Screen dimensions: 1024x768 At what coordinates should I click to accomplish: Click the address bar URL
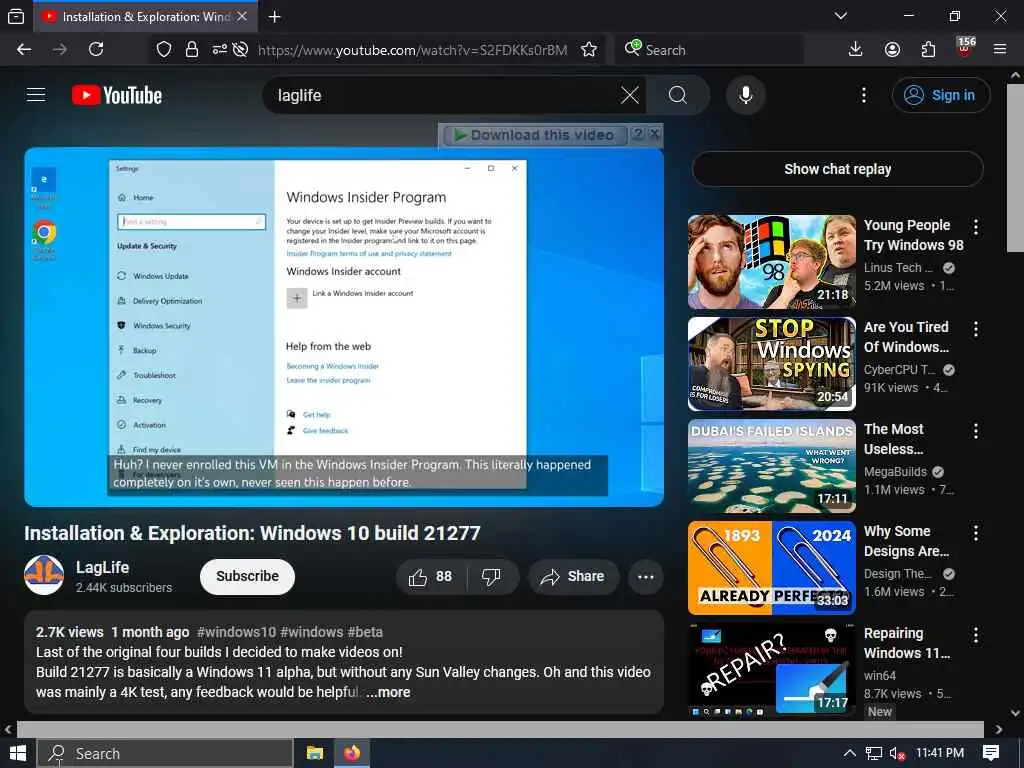click(x=412, y=50)
